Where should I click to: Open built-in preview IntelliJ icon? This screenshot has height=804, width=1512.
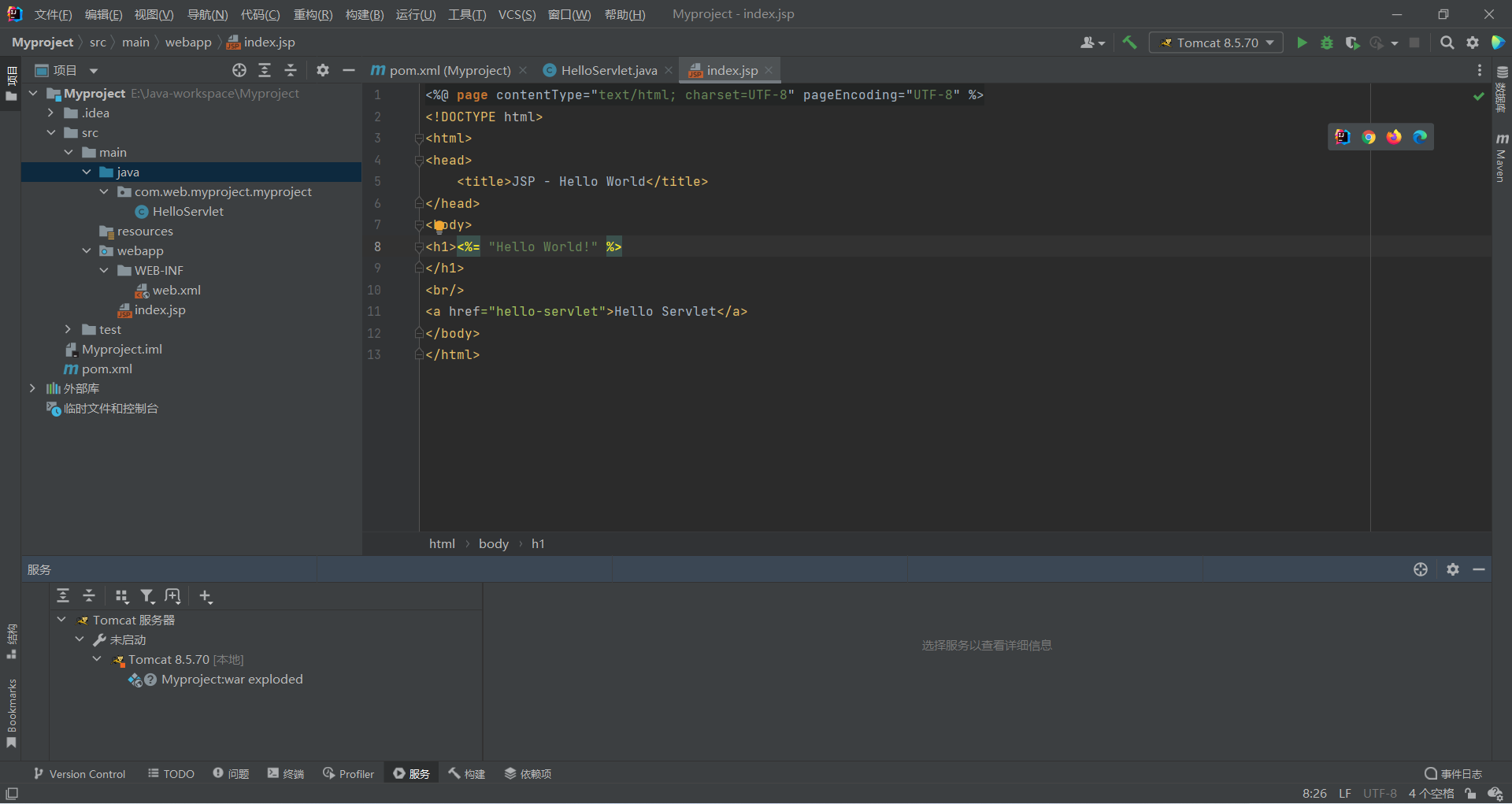pos(1343,137)
